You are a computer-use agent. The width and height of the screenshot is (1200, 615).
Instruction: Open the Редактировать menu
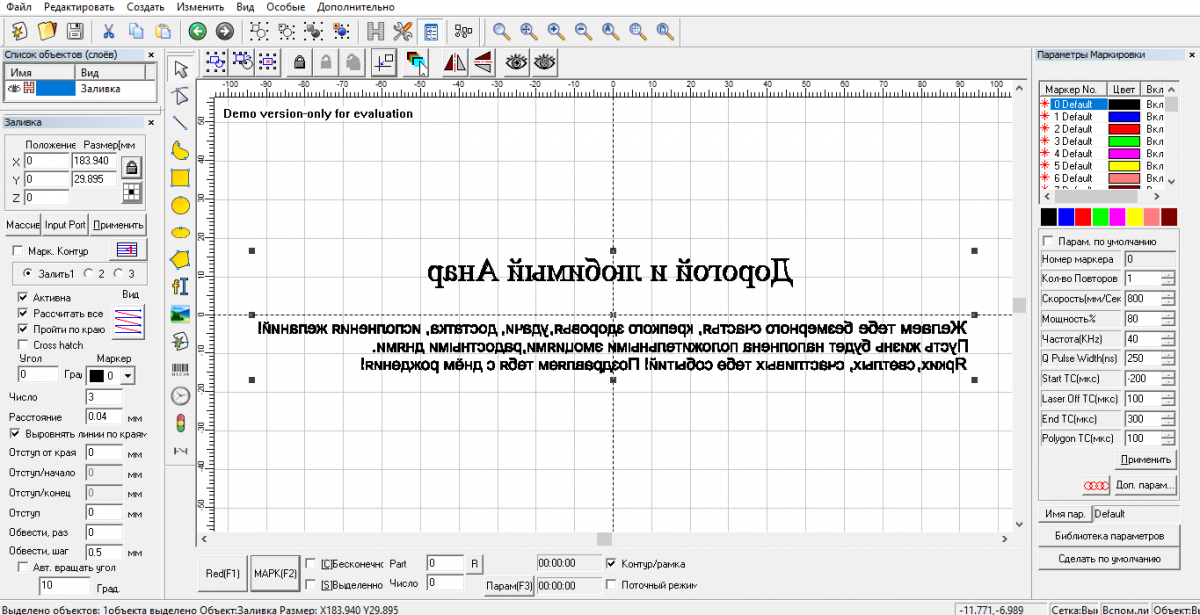[79, 7]
